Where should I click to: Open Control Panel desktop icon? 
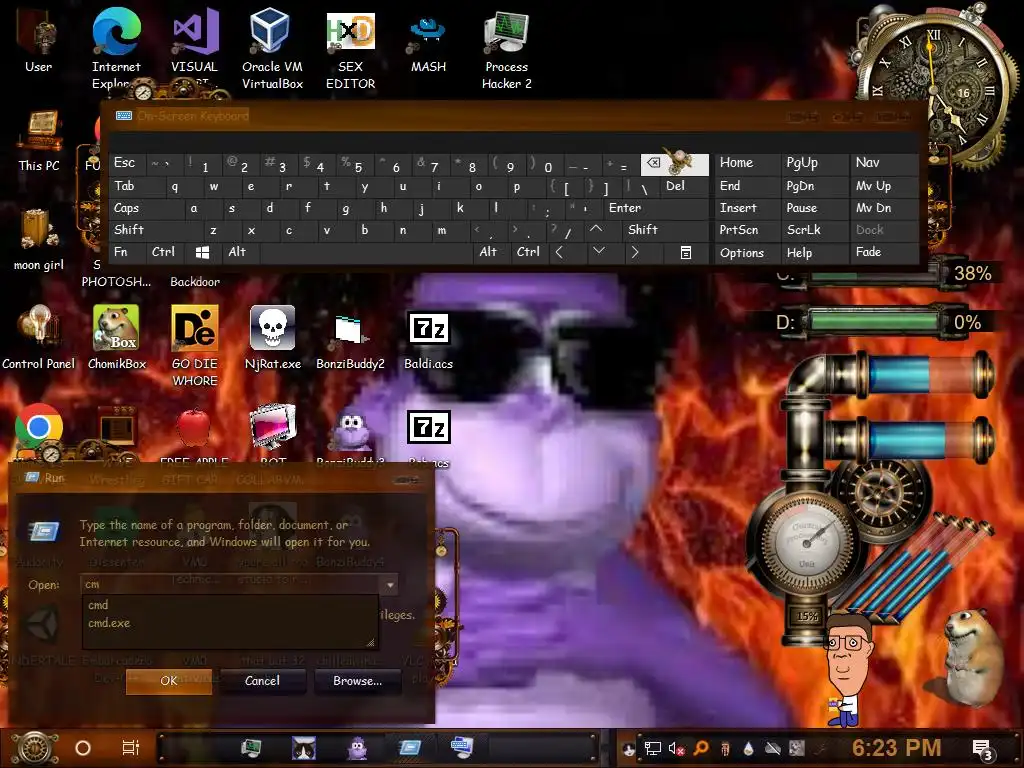tap(39, 336)
